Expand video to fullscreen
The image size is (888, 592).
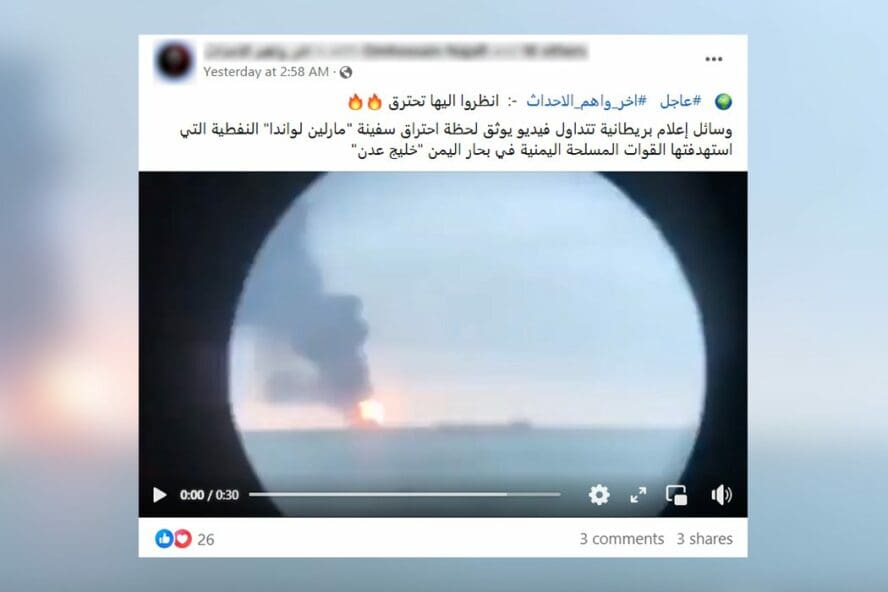[x=638, y=495]
